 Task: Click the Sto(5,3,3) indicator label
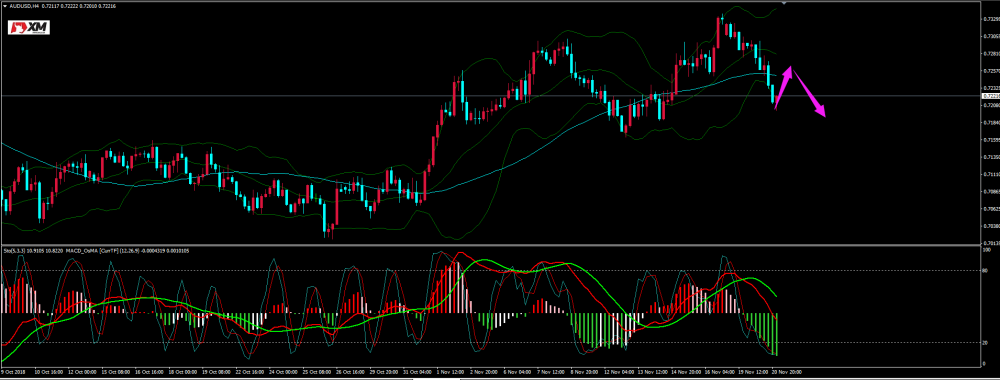coord(14,251)
